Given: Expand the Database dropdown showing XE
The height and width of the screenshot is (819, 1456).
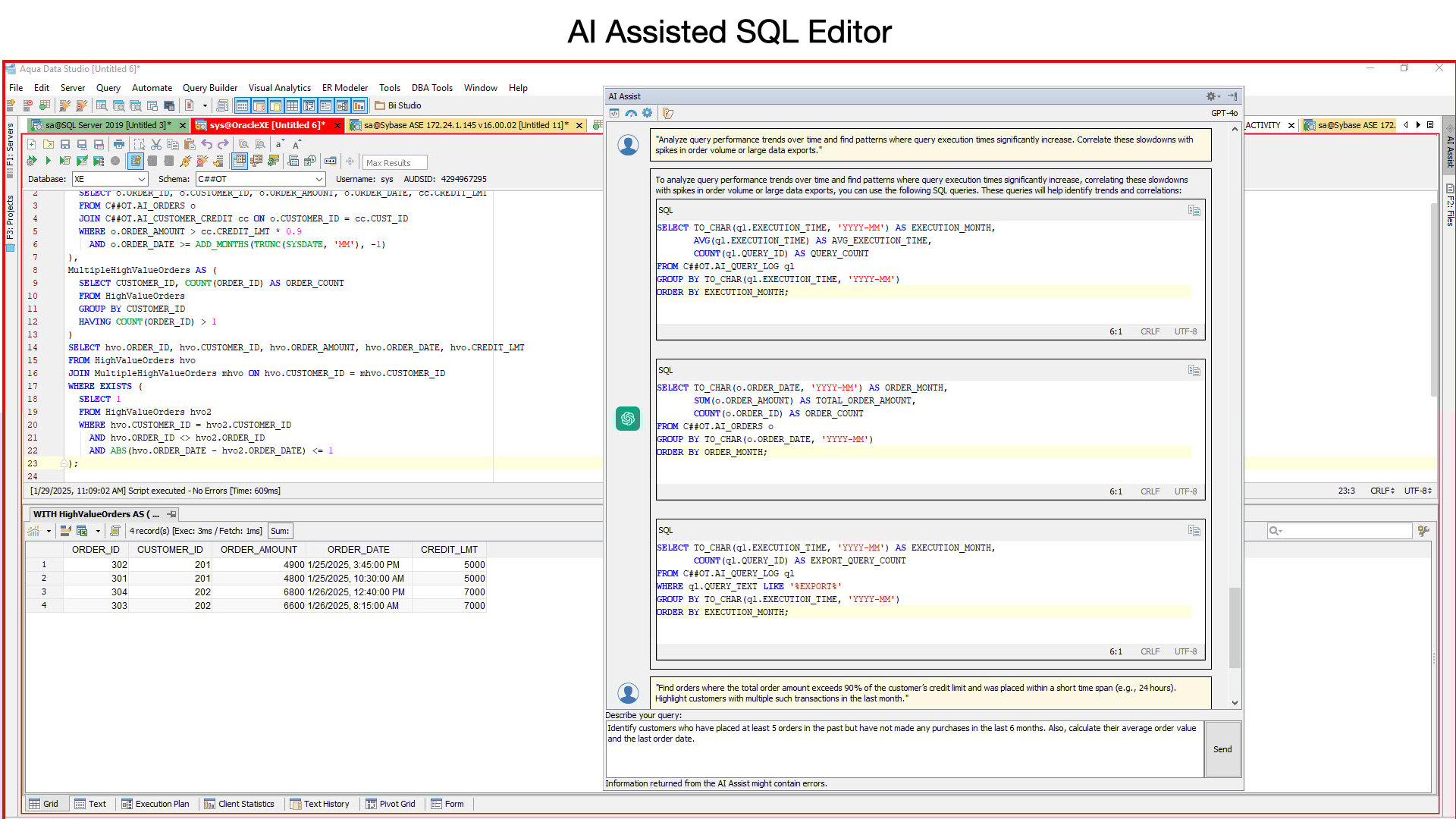Looking at the screenshot, I should (141, 180).
